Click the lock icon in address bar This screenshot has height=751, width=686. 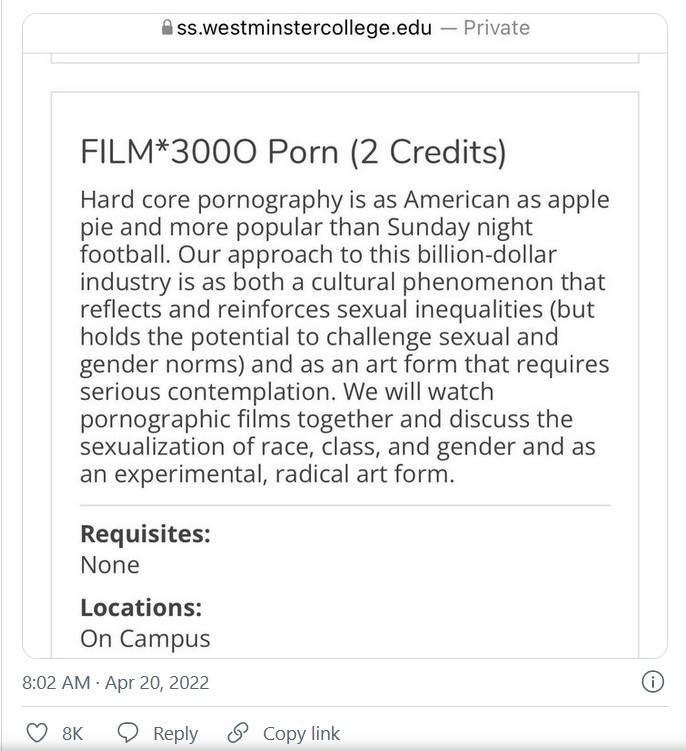coord(167,27)
